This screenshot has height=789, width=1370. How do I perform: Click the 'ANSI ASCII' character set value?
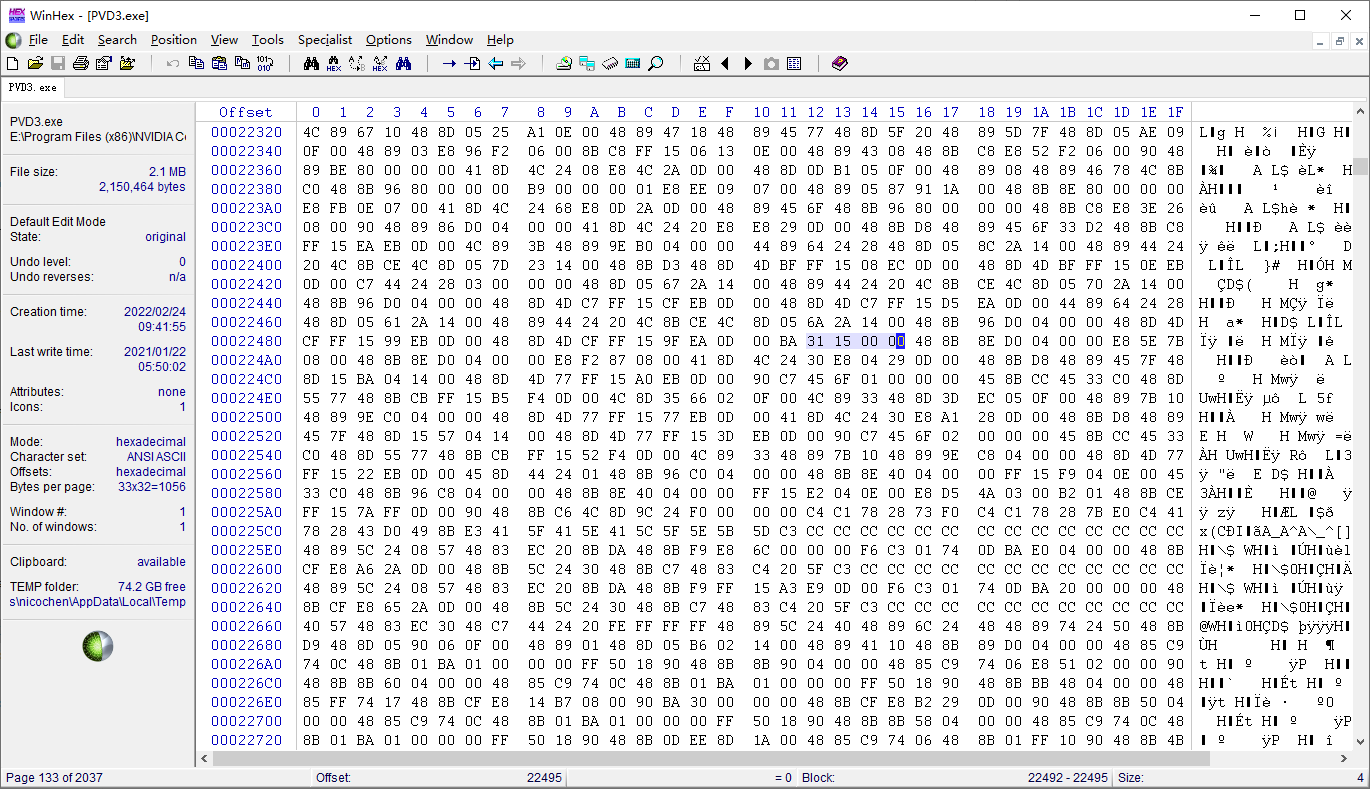coord(154,456)
